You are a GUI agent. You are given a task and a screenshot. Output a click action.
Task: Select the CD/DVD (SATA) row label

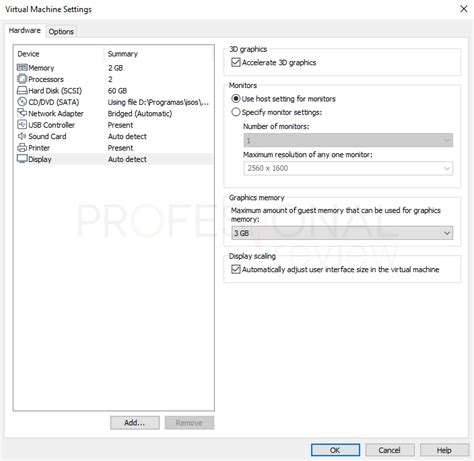(54, 102)
